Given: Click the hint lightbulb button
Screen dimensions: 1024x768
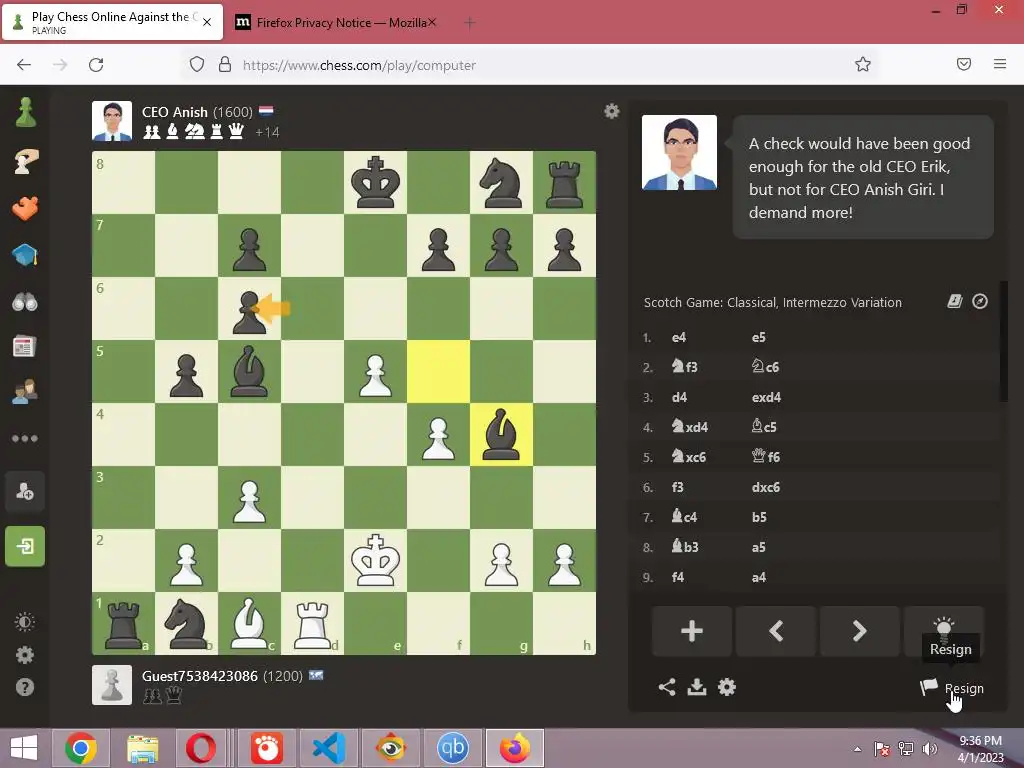Looking at the screenshot, I should pos(944,626).
